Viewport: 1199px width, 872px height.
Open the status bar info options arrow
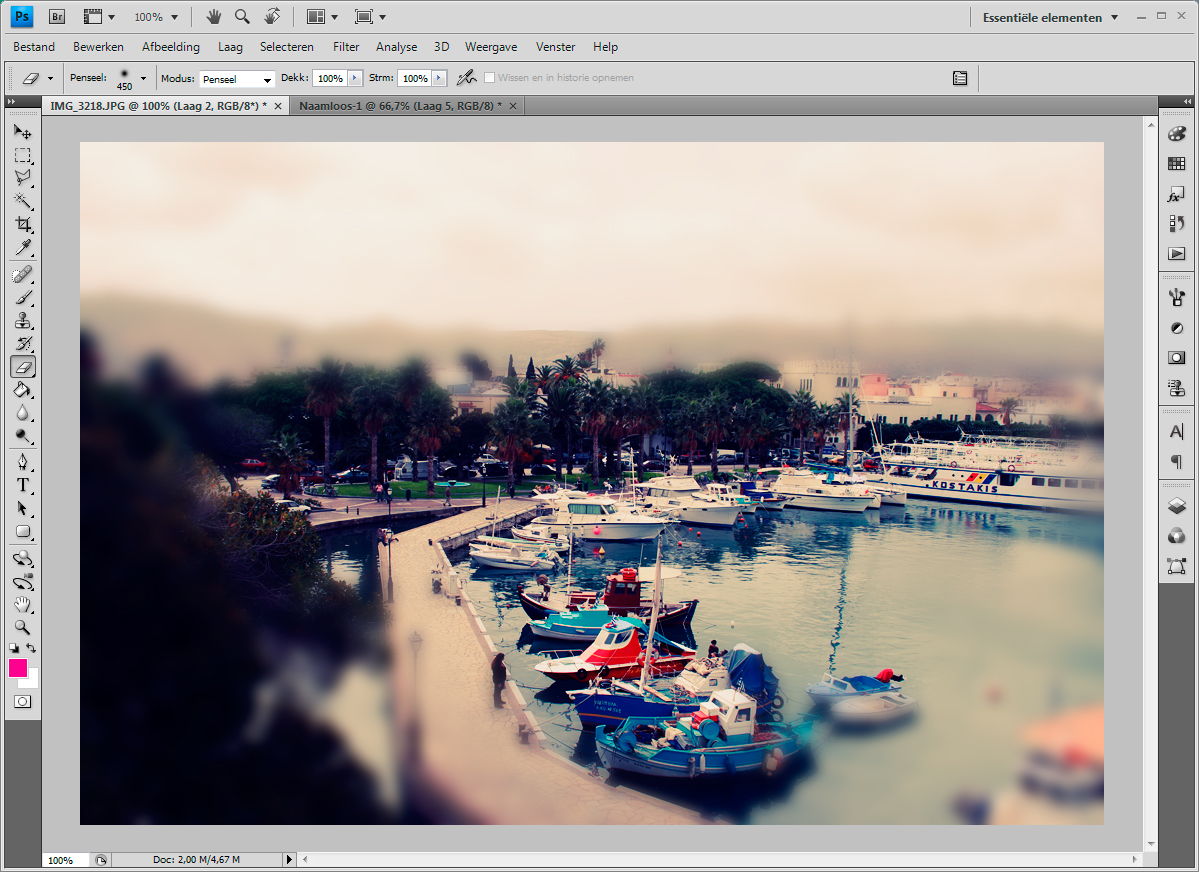[289, 860]
